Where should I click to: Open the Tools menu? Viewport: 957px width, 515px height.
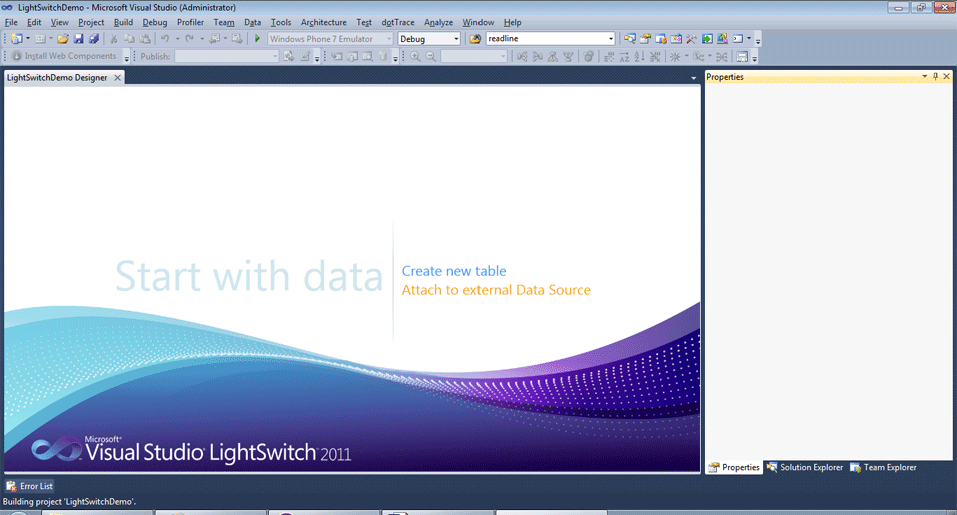281,22
